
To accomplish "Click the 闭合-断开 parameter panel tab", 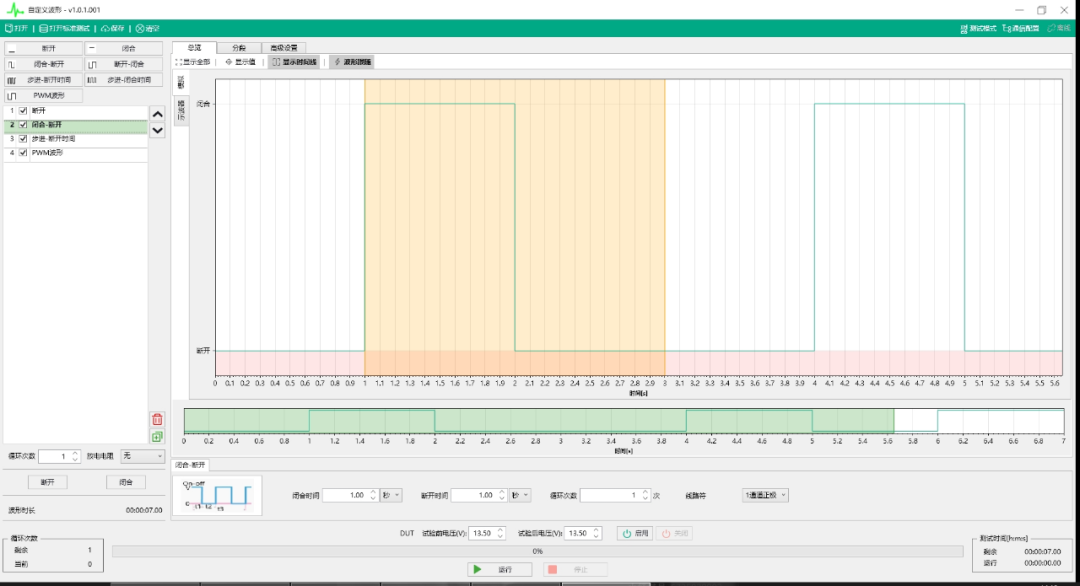I will click(189, 465).
